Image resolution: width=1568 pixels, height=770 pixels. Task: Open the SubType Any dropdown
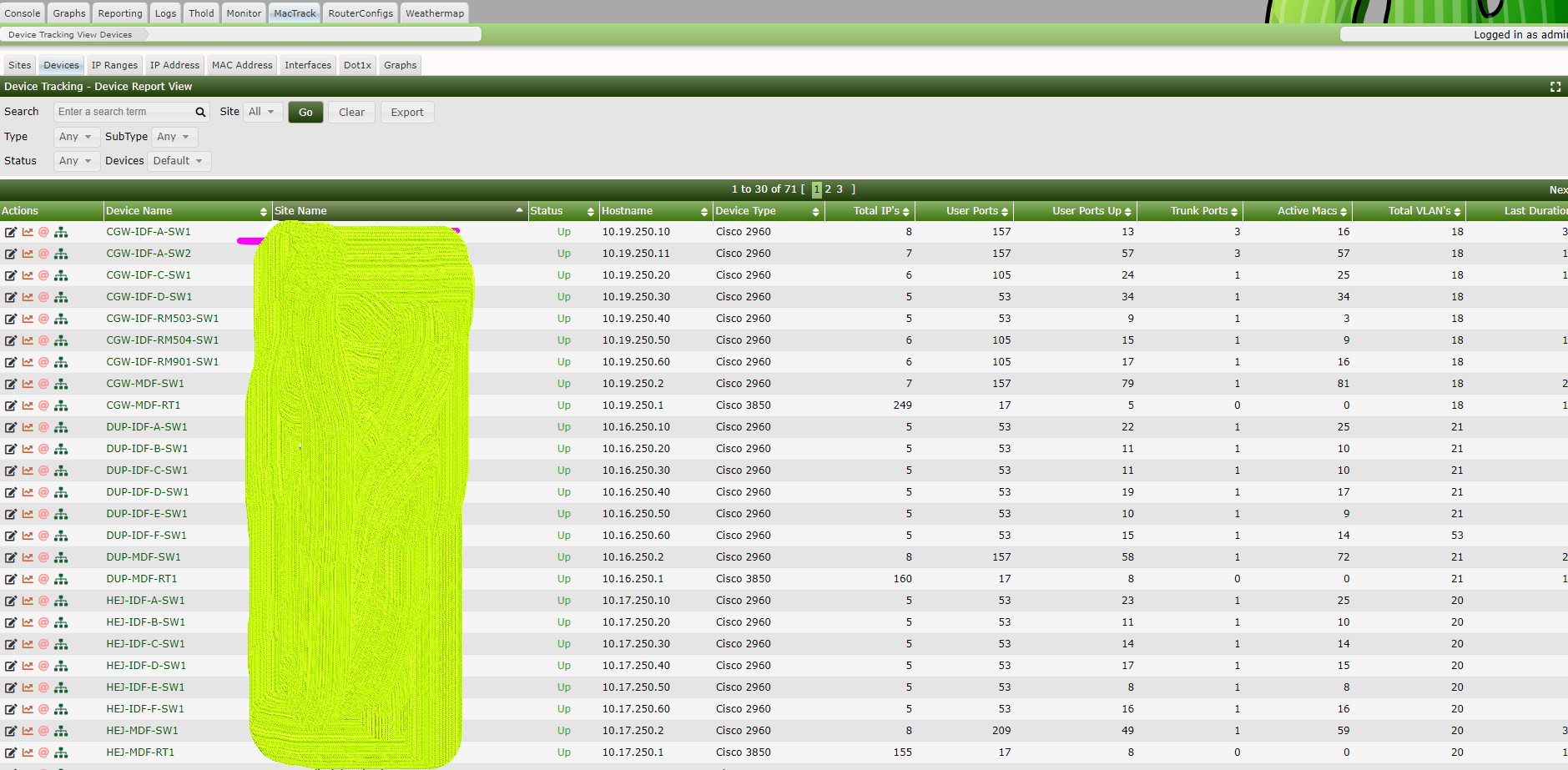[174, 137]
